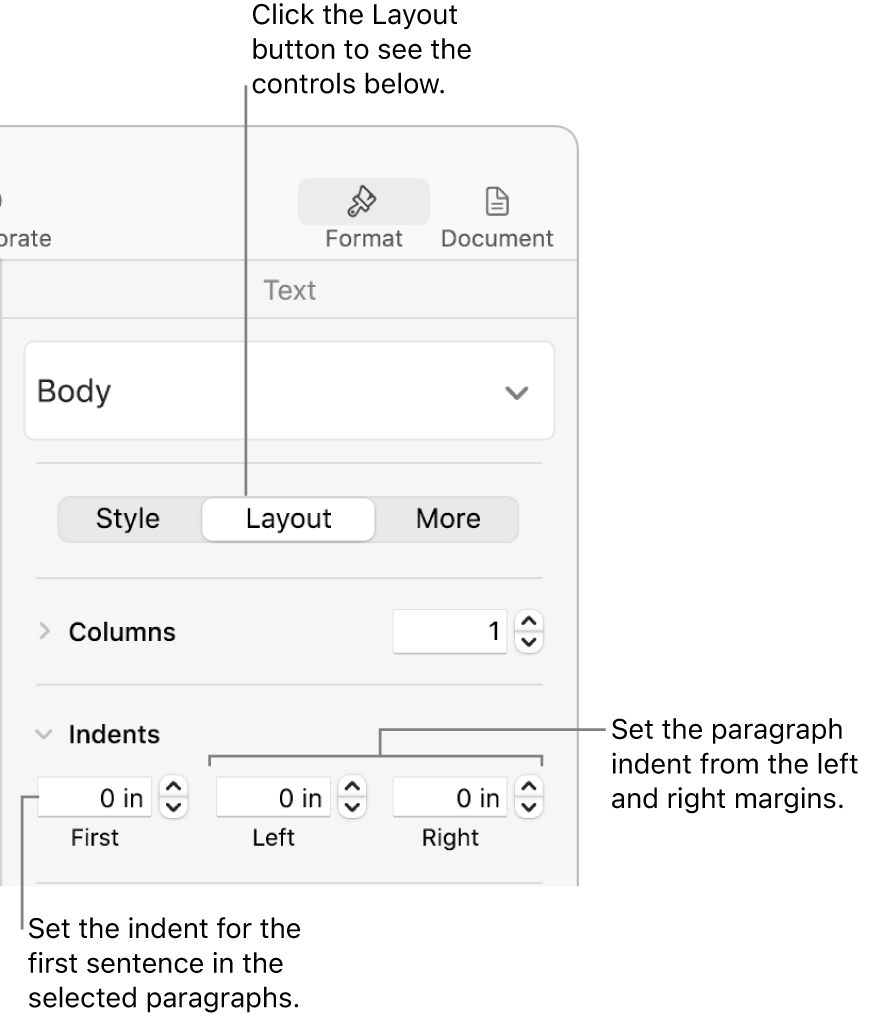Decrease the Columns count with down arrow
Screen dimensions: 870x1019
click(529, 642)
